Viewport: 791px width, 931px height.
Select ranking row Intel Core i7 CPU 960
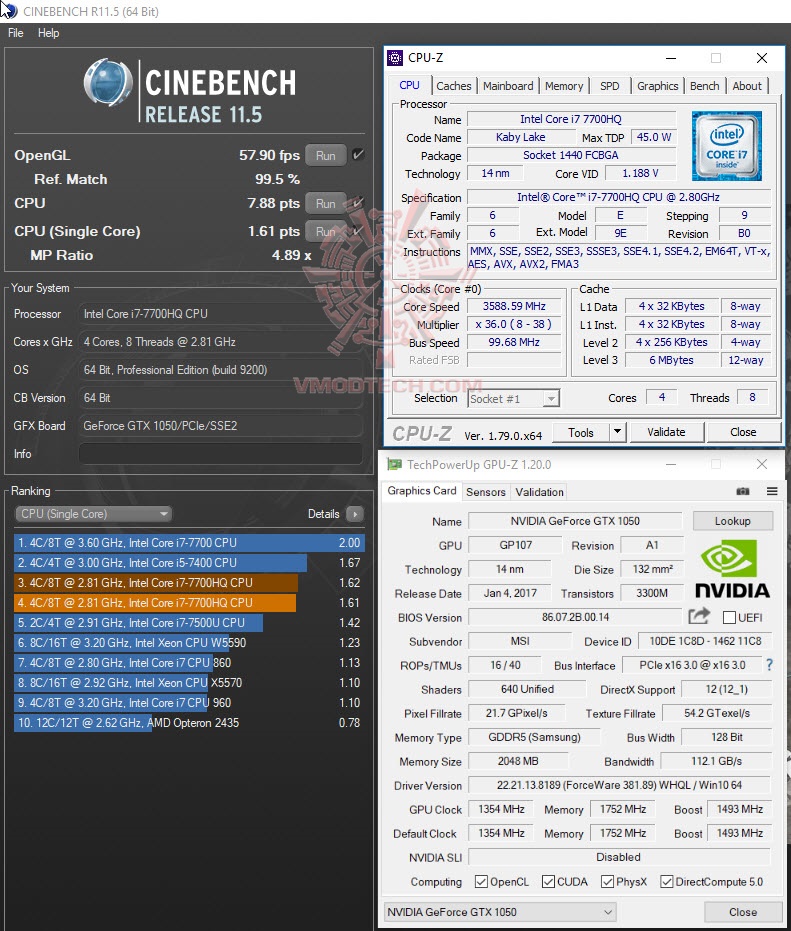pos(189,702)
